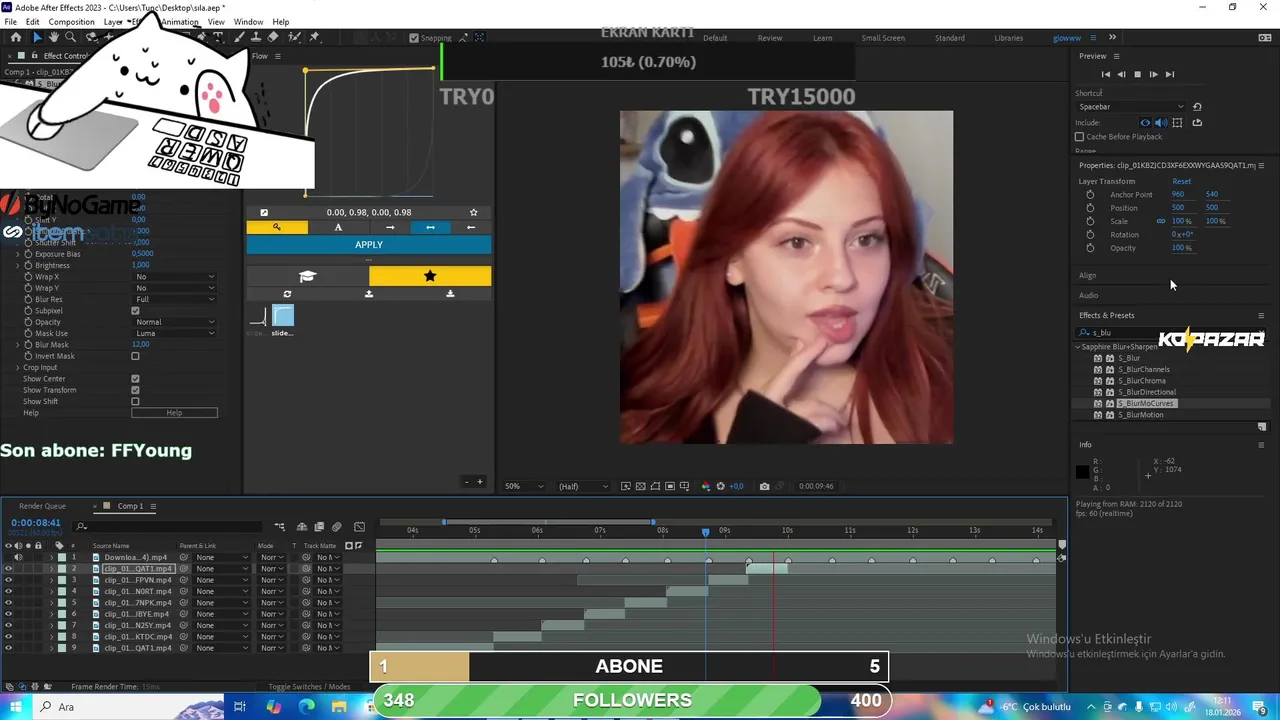Reset the preview shortcut settings
This screenshot has height=720, width=1280.
point(1197,107)
